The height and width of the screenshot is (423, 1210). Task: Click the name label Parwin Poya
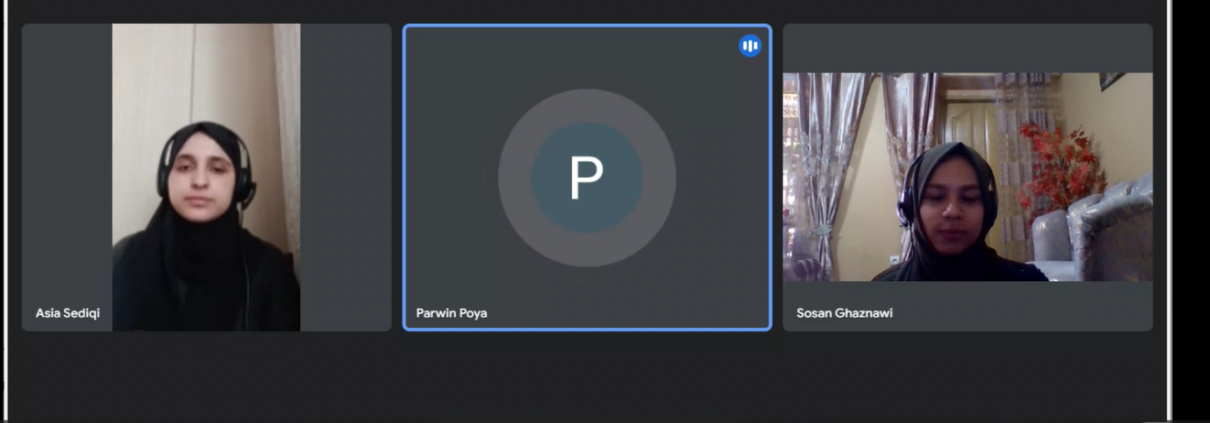pos(452,313)
